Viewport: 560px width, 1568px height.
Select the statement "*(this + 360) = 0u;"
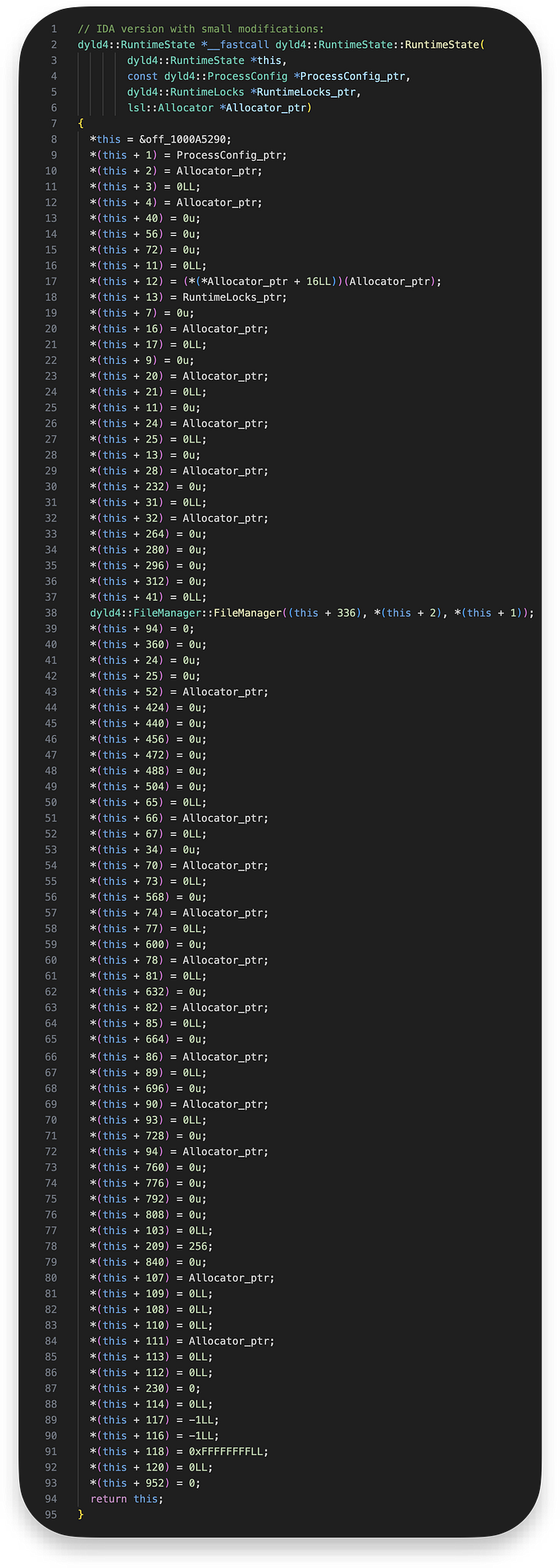pyautogui.click(x=148, y=645)
